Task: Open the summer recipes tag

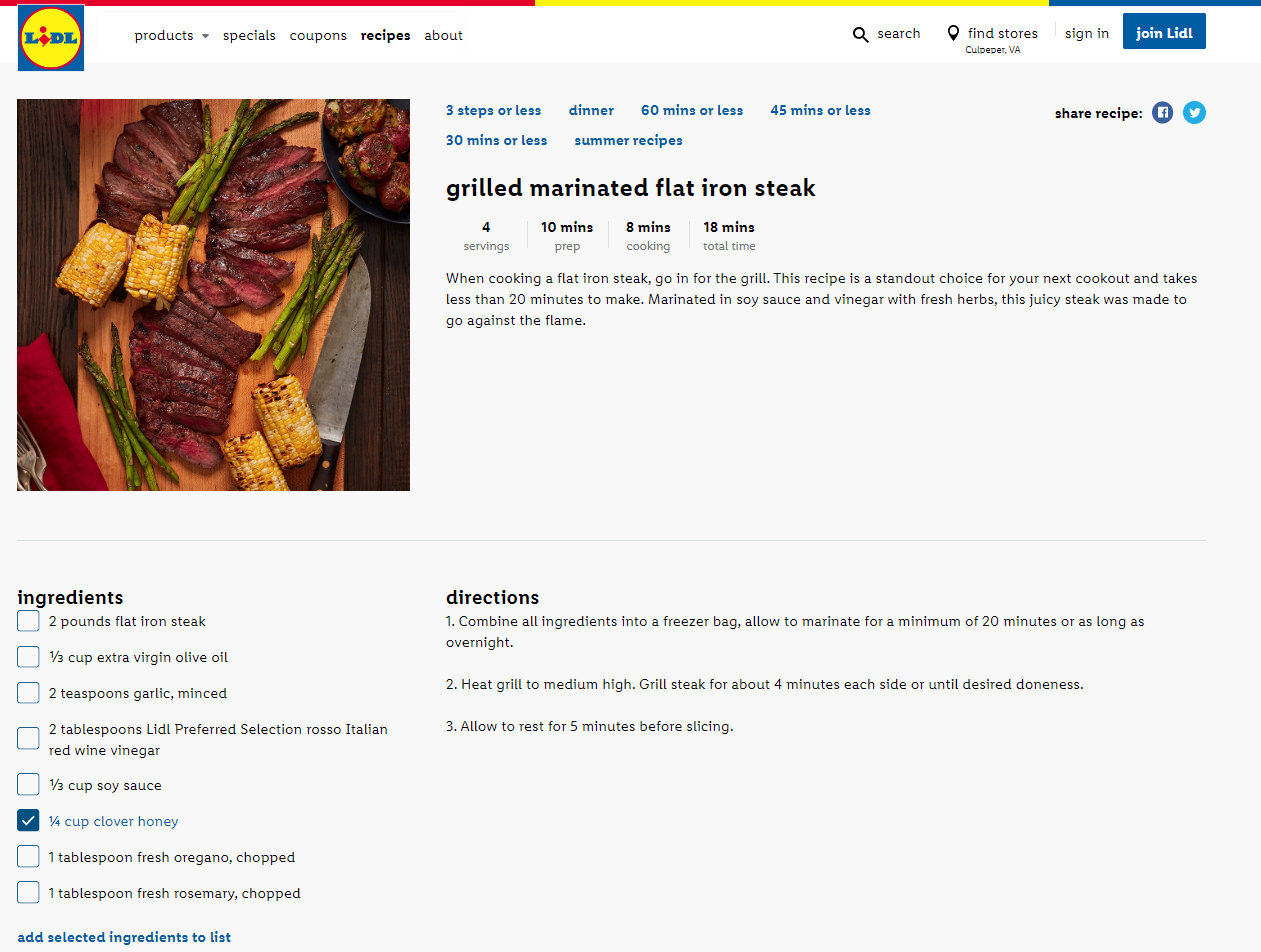Action: tap(628, 141)
